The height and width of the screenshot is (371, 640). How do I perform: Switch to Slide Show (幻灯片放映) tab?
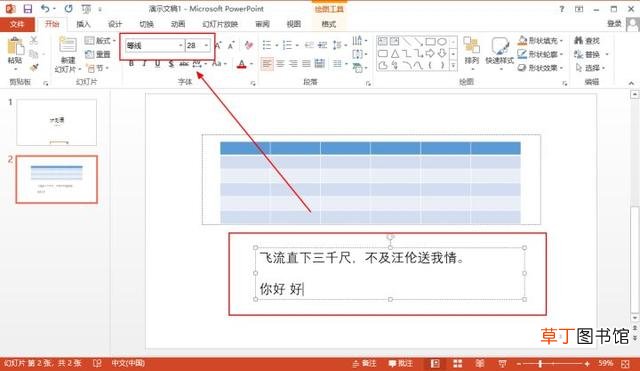(220, 24)
